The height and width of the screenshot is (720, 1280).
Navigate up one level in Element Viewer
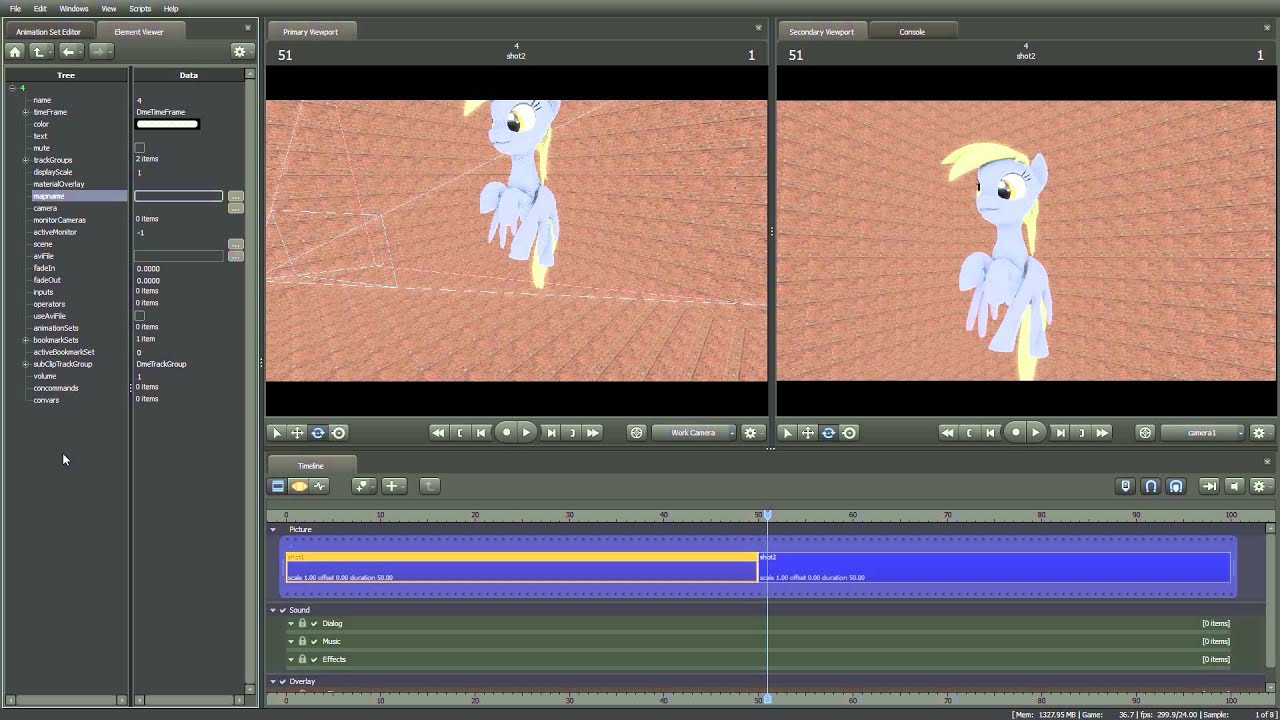pos(39,51)
